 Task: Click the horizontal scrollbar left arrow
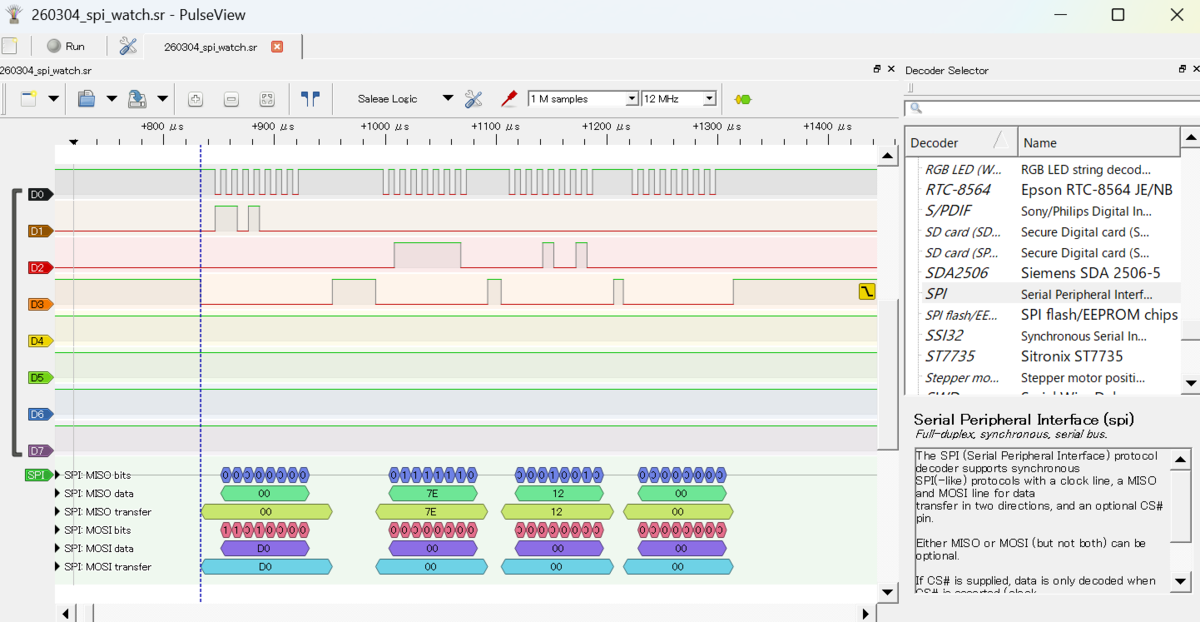click(x=68, y=613)
